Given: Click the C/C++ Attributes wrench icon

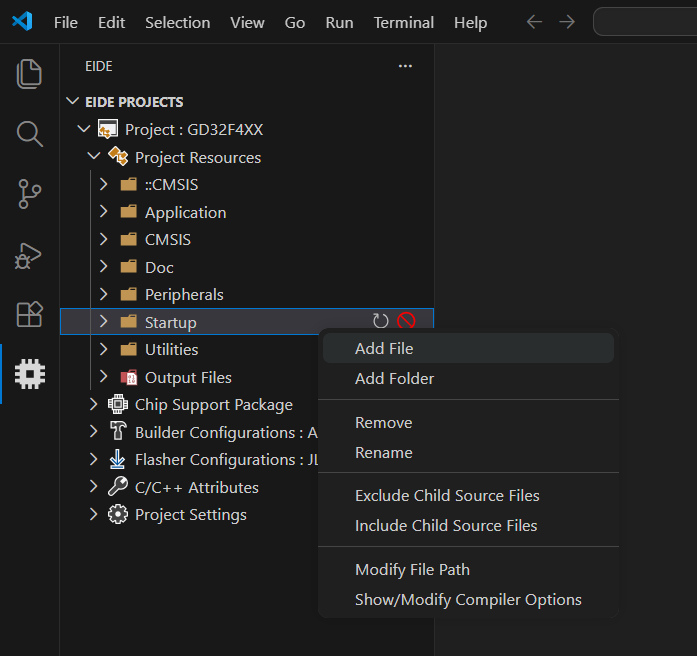Looking at the screenshot, I should (118, 487).
